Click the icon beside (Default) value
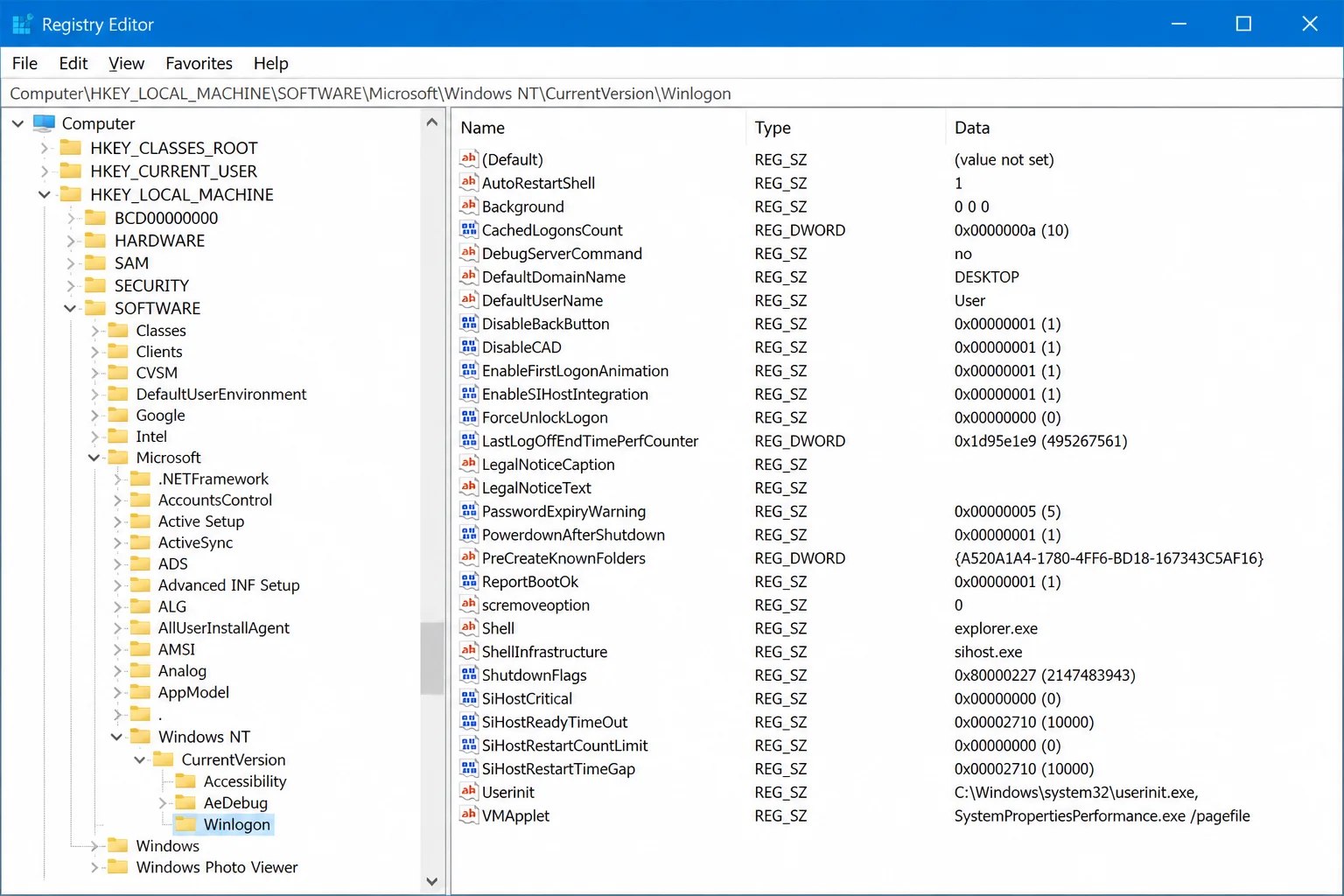The image size is (1344, 896). point(469,158)
